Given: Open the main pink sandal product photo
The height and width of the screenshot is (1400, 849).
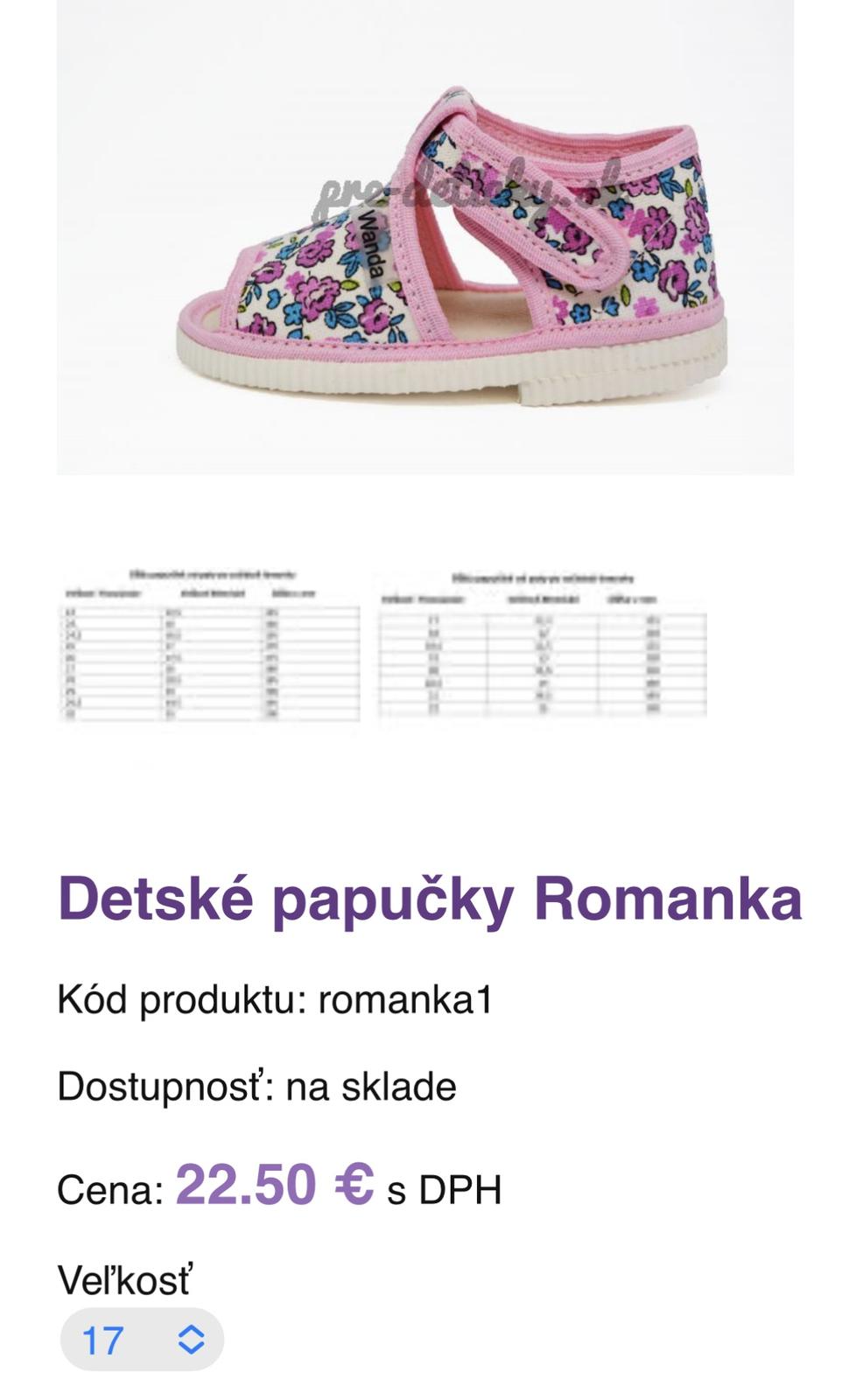Looking at the screenshot, I should [425, 236].
